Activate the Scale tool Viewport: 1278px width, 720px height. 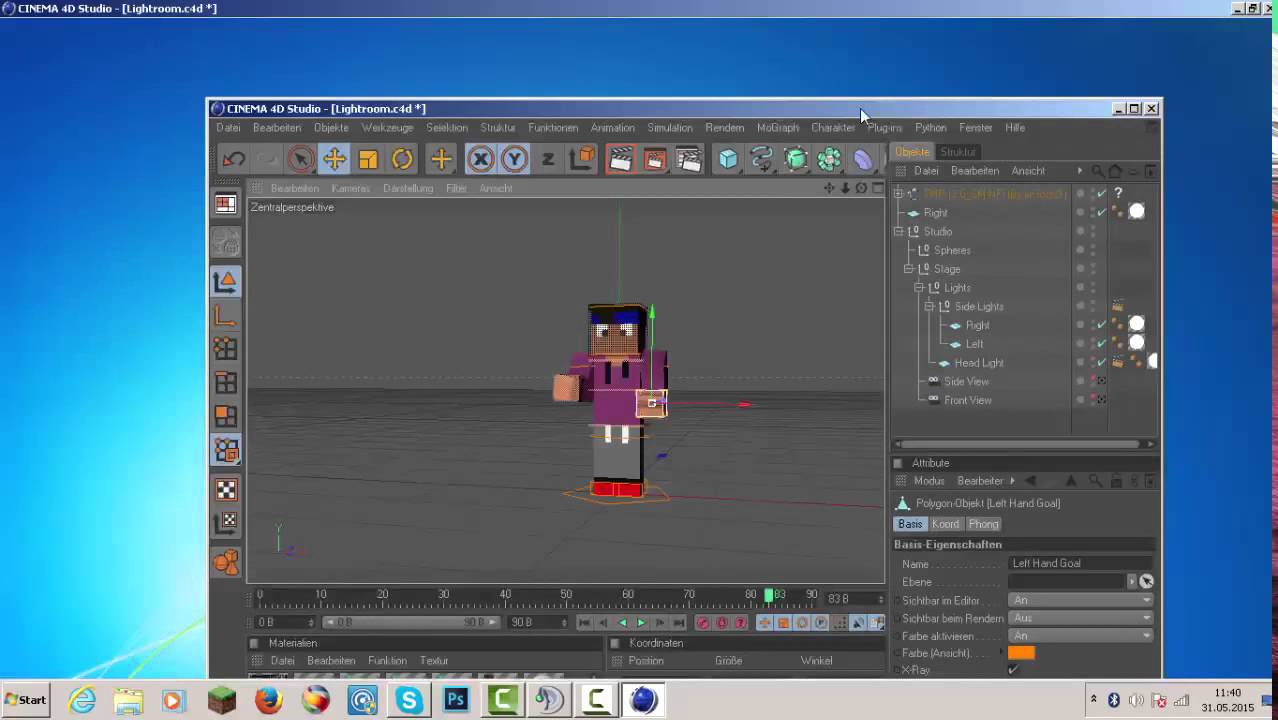[368, 159]
